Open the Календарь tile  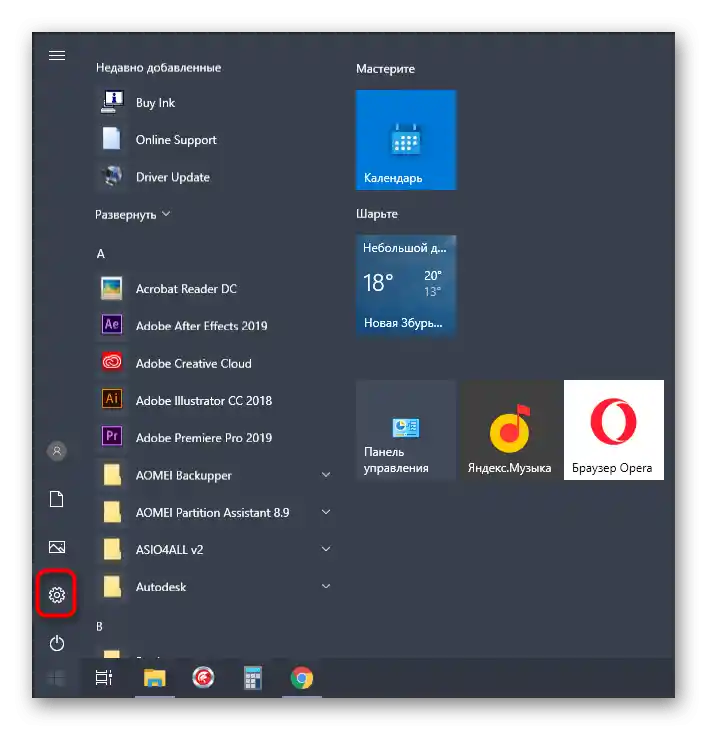tap(406, 140)
